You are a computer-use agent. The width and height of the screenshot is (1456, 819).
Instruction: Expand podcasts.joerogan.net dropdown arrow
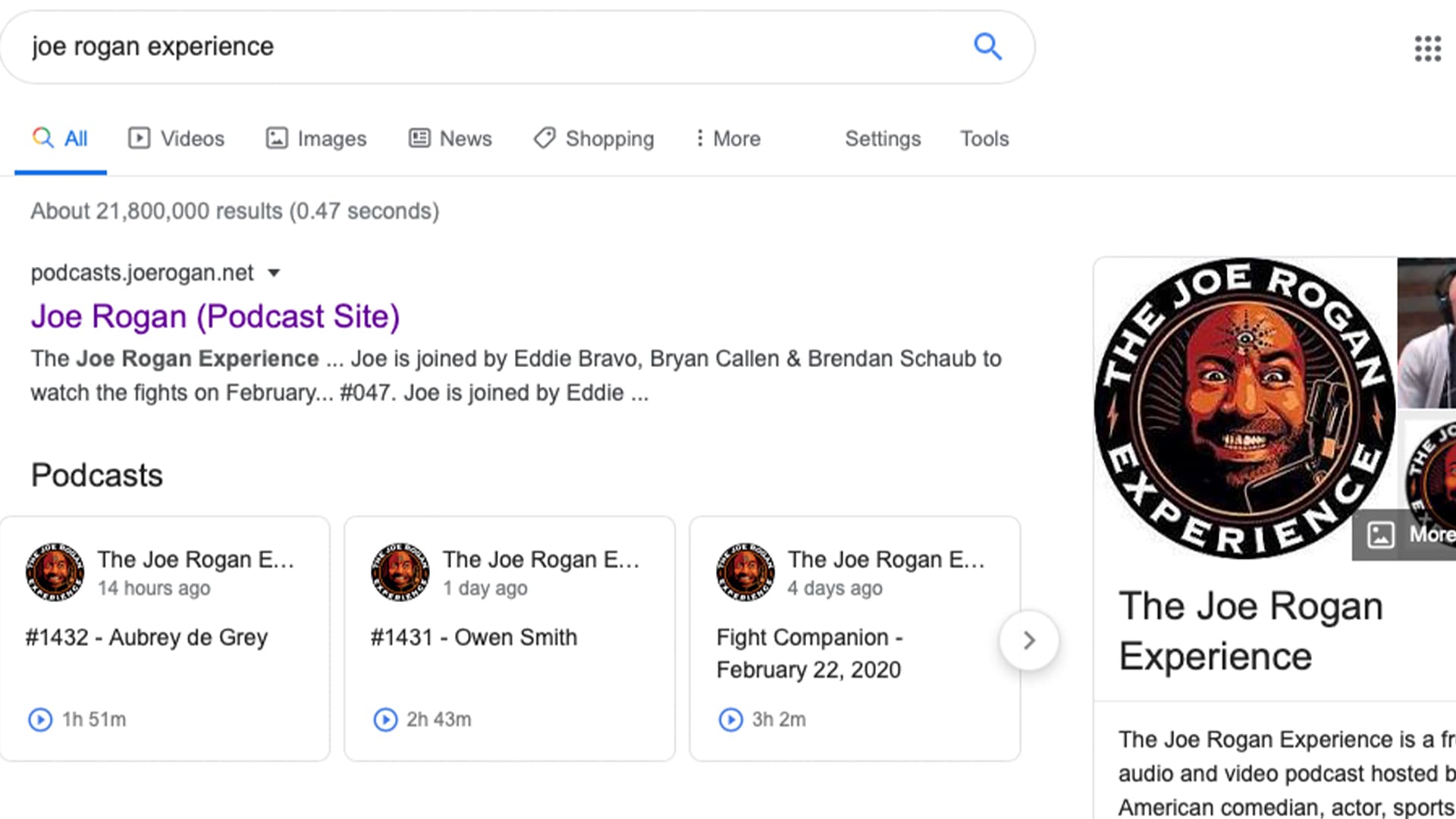click(x=275, y=273)
